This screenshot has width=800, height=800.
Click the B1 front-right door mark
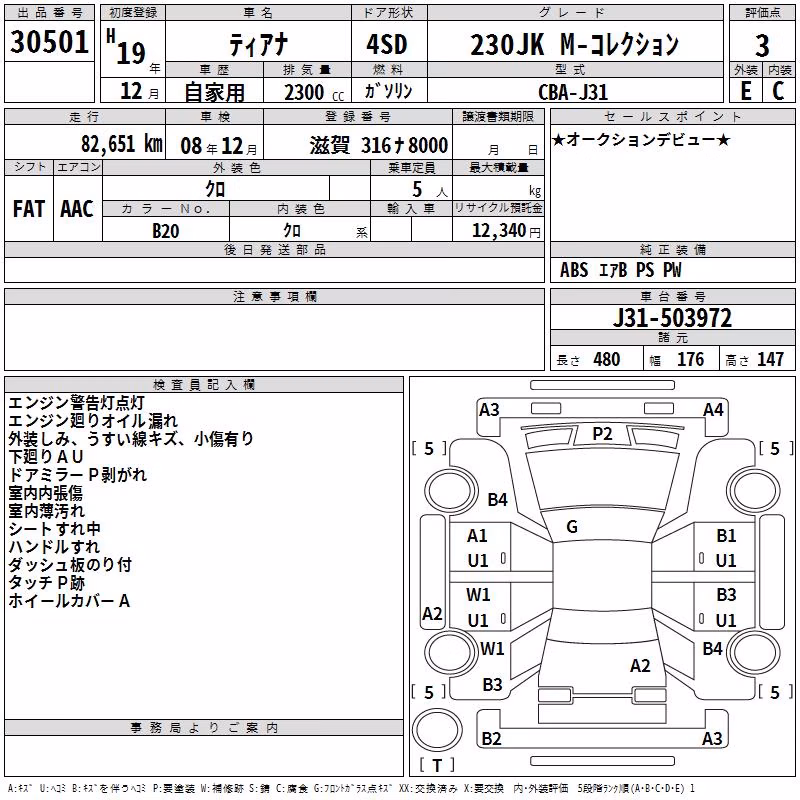coord(726,536)
